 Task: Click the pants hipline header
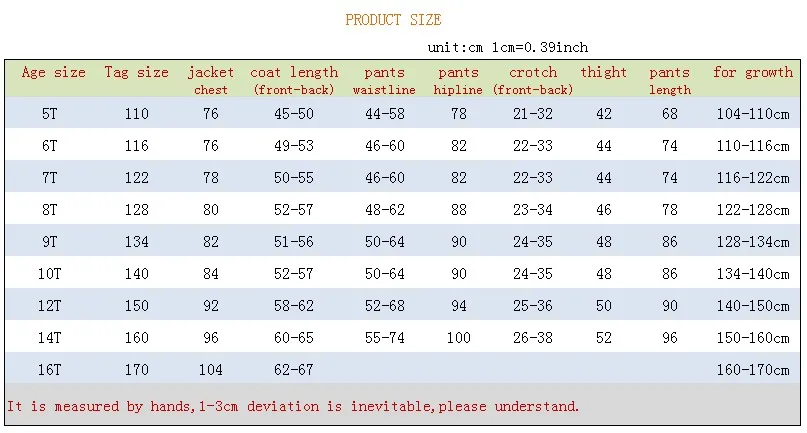point(458,81)
